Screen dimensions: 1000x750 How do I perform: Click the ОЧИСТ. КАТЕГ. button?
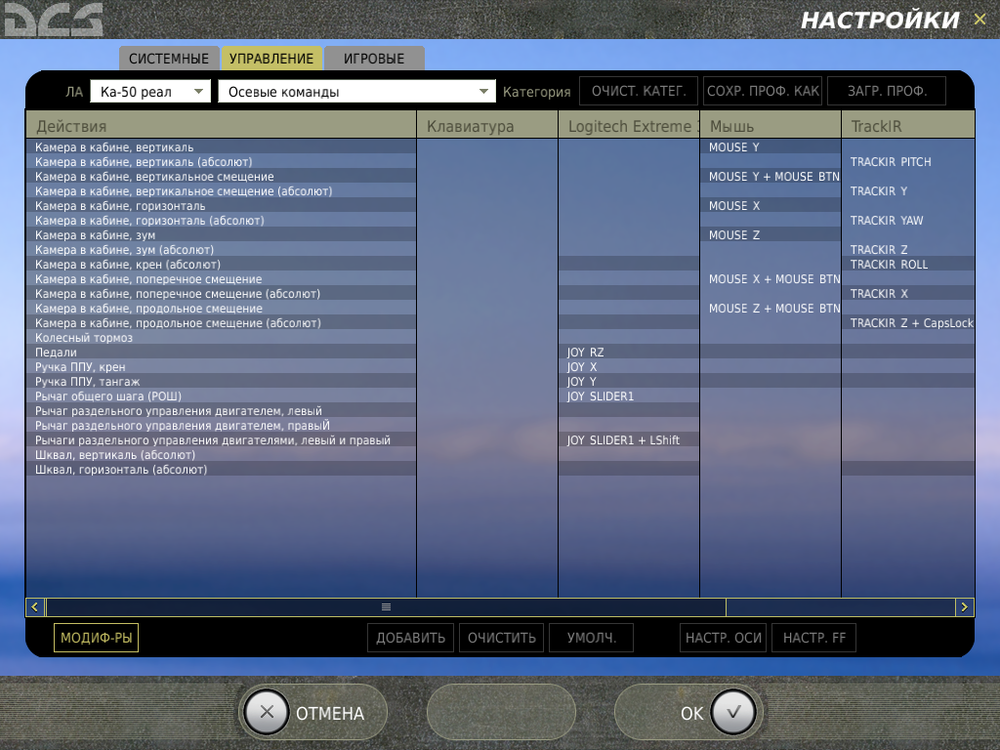(x=638, y=90)
